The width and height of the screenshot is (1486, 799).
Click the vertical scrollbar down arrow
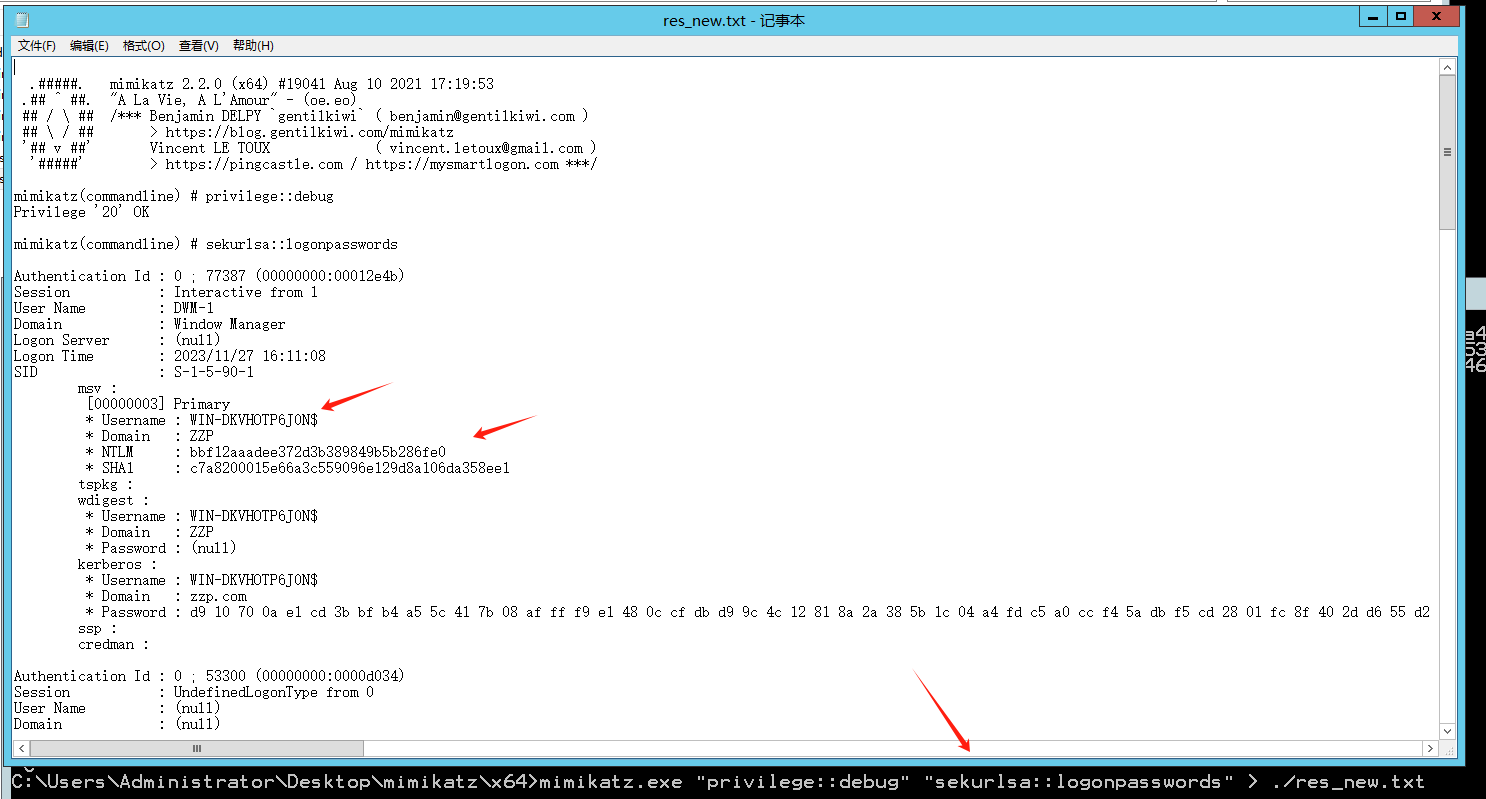pyautogui.click(x=1447, y=732)
